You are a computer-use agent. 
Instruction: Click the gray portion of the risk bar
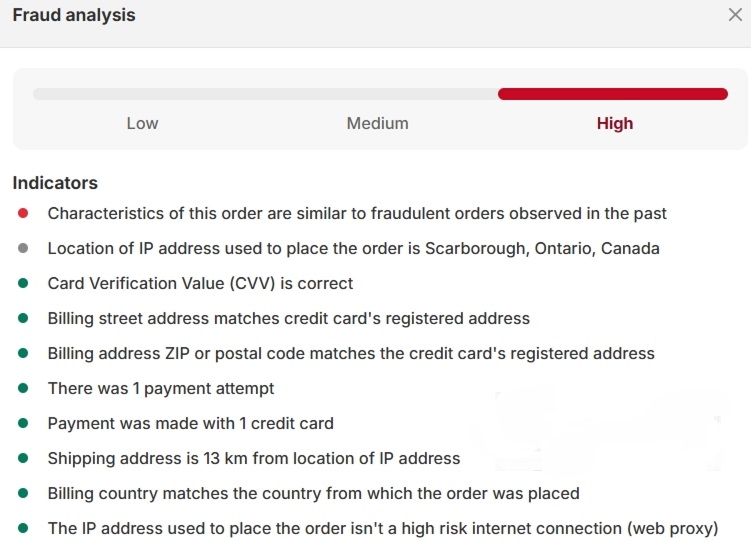coord(265,94)
